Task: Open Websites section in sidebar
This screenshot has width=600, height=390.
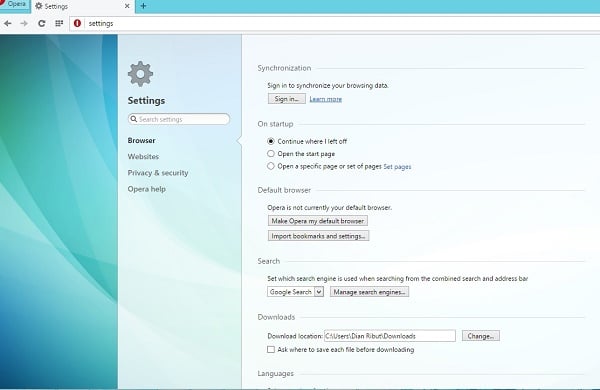Action: (x=143, y=157)
